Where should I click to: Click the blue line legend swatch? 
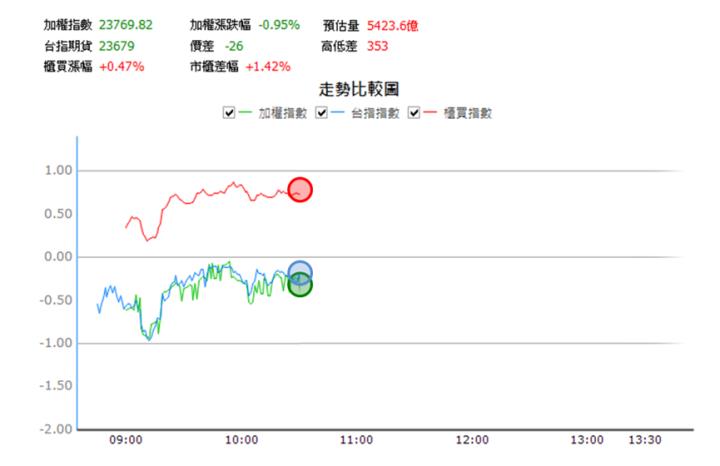pyautogui.click(x=337, y=113)
